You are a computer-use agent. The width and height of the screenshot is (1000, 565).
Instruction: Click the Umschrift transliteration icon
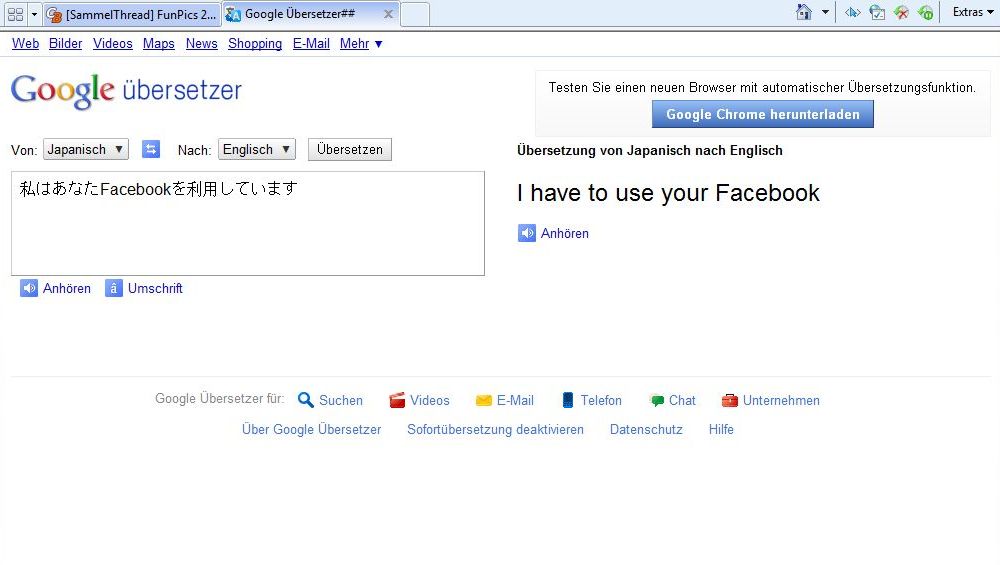(114, 288)
